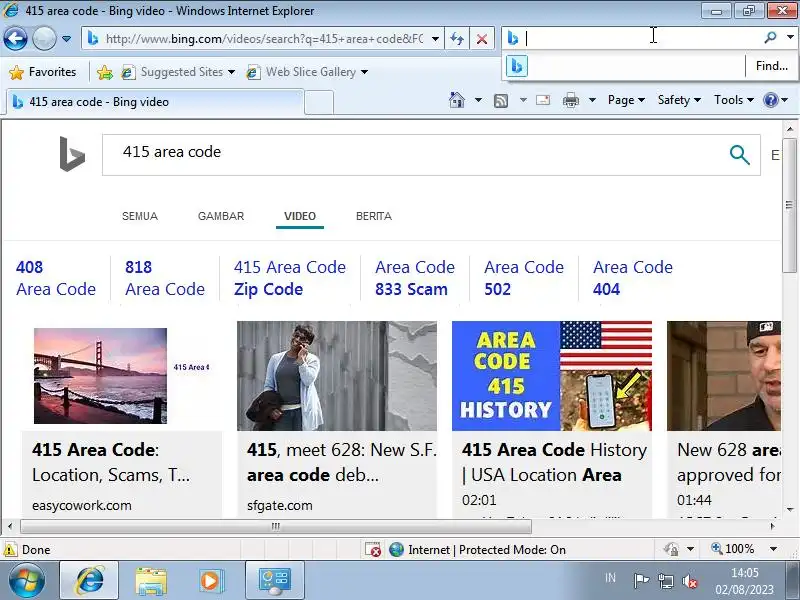This screenshot has width=800, height=600.
Task: Expand the Print options dropdown arrow
Action: click(x=592, y=100)
